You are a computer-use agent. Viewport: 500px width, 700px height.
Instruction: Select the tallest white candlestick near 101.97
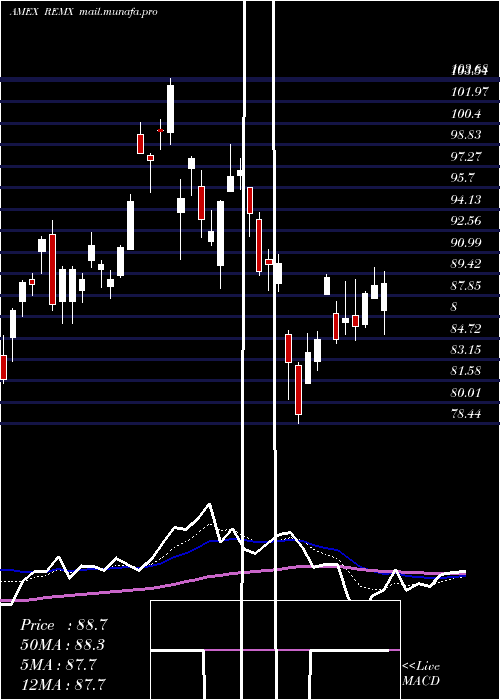pyautogui.click(x=171, y=109)
